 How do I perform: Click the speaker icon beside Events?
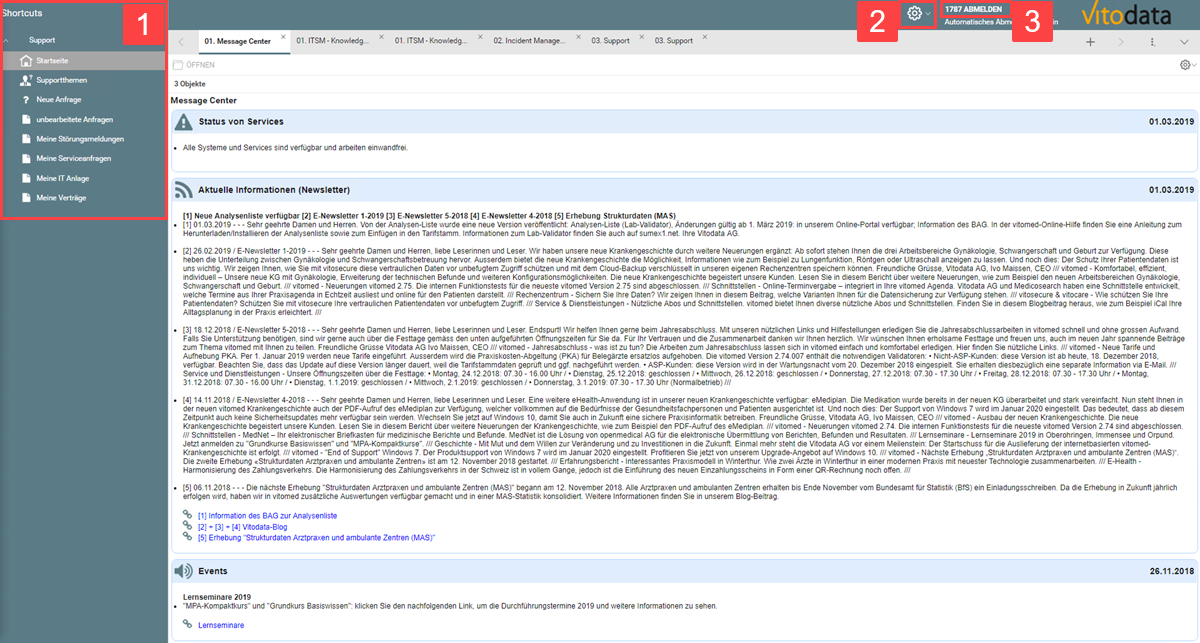[x=183, y=571]
